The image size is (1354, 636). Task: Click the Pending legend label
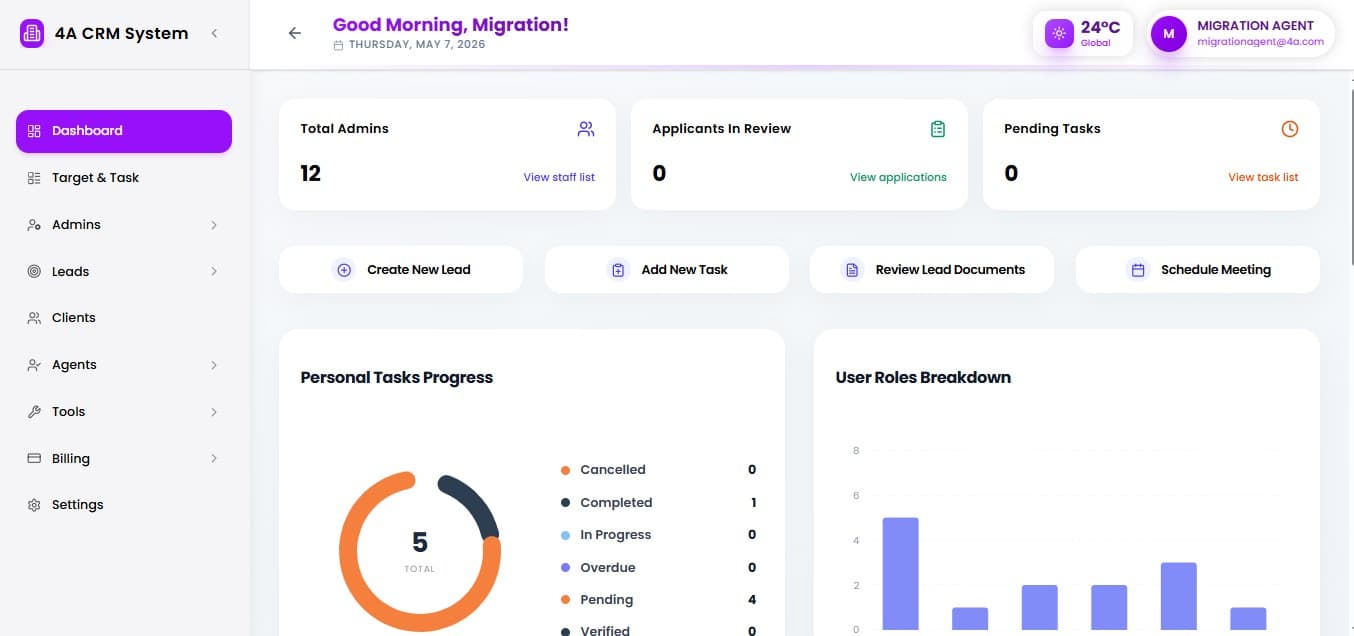click(606, 600)
